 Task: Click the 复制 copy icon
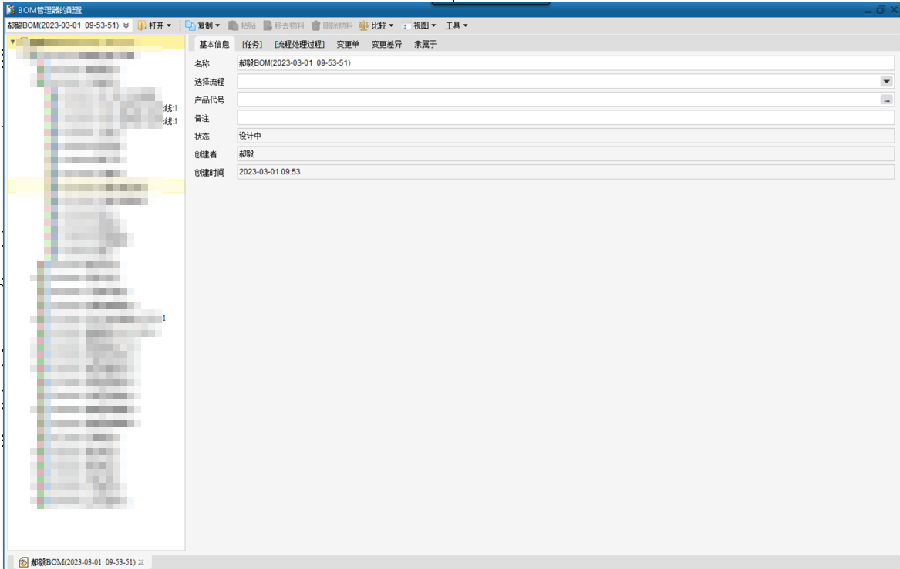190,25
